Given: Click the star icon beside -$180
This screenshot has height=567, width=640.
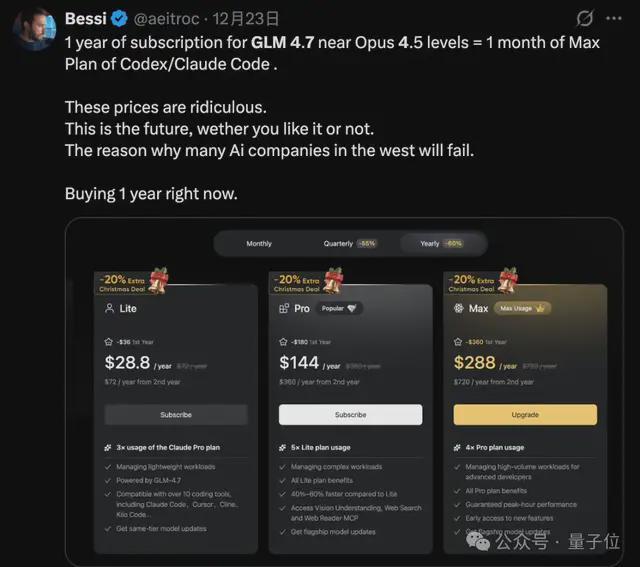Looking at the screenshot, I should (283, 340).
